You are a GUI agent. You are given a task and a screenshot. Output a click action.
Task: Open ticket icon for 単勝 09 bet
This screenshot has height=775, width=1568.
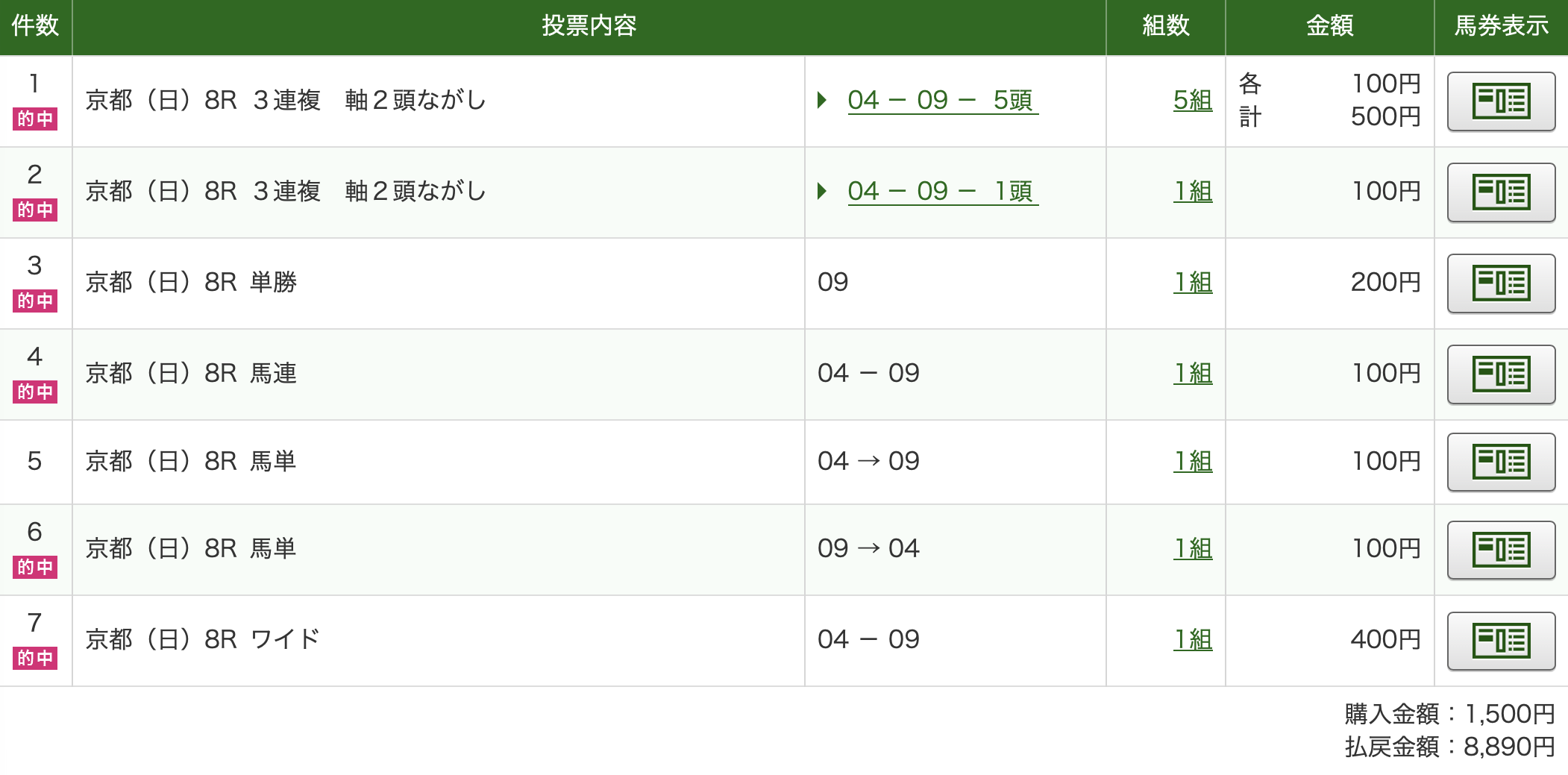[x=1500, y=283]
